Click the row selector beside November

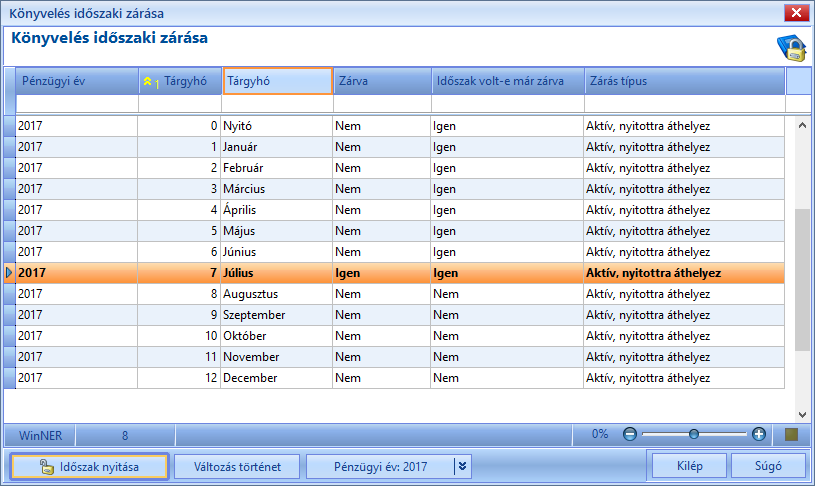(10, 357)
